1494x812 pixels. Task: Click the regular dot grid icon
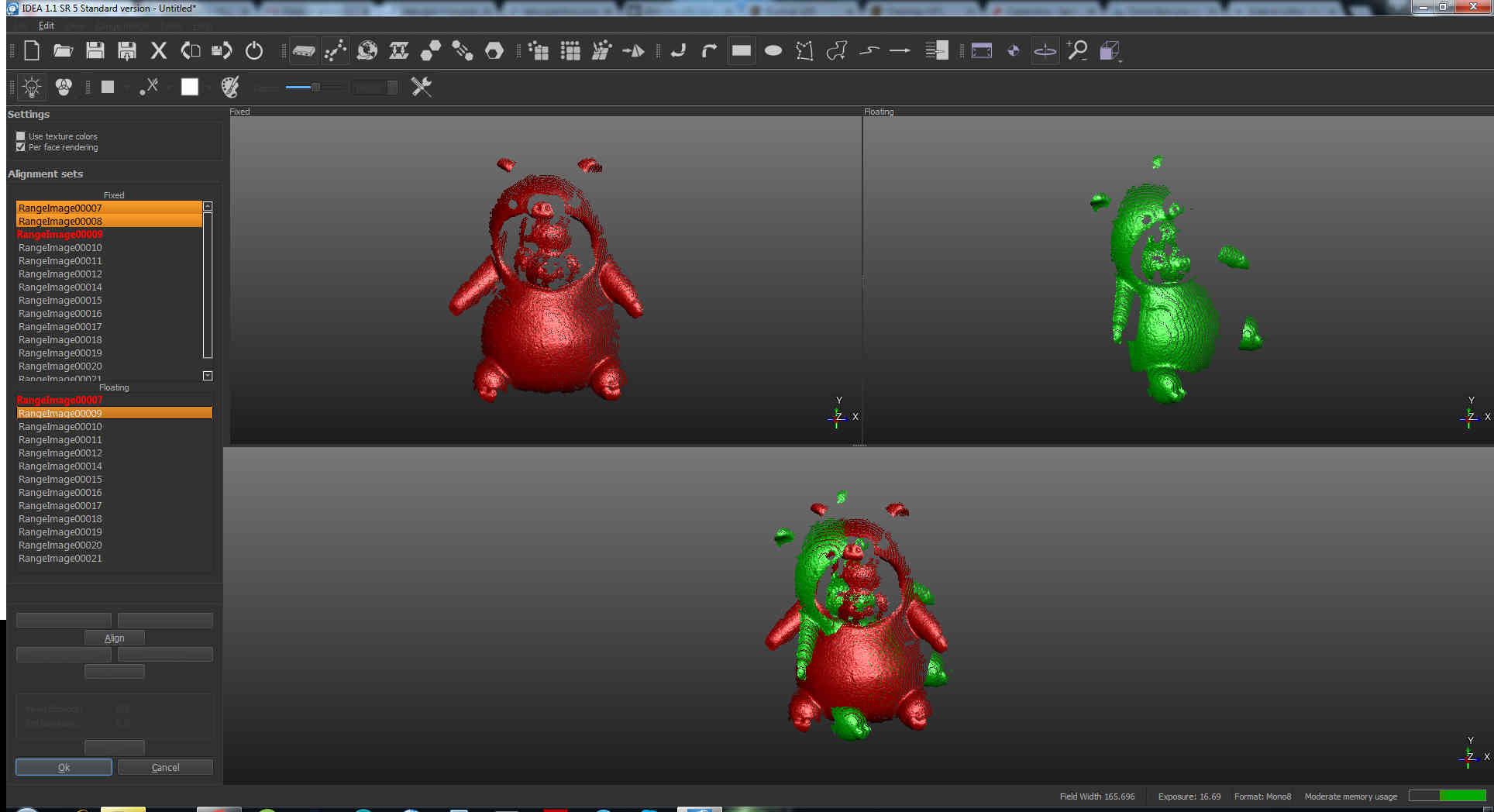click(570, 51)
